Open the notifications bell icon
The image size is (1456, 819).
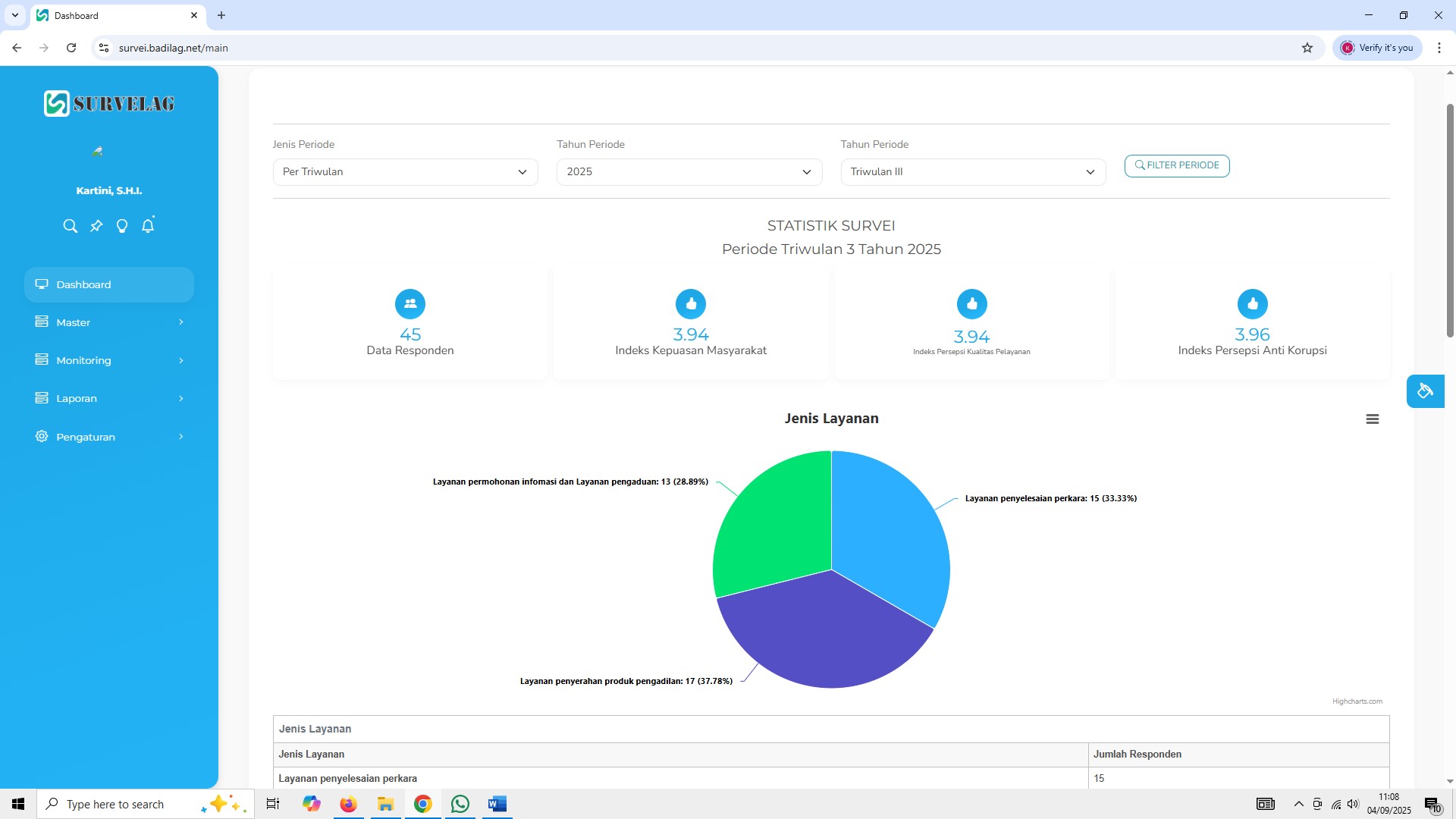[x=148, y=225]
